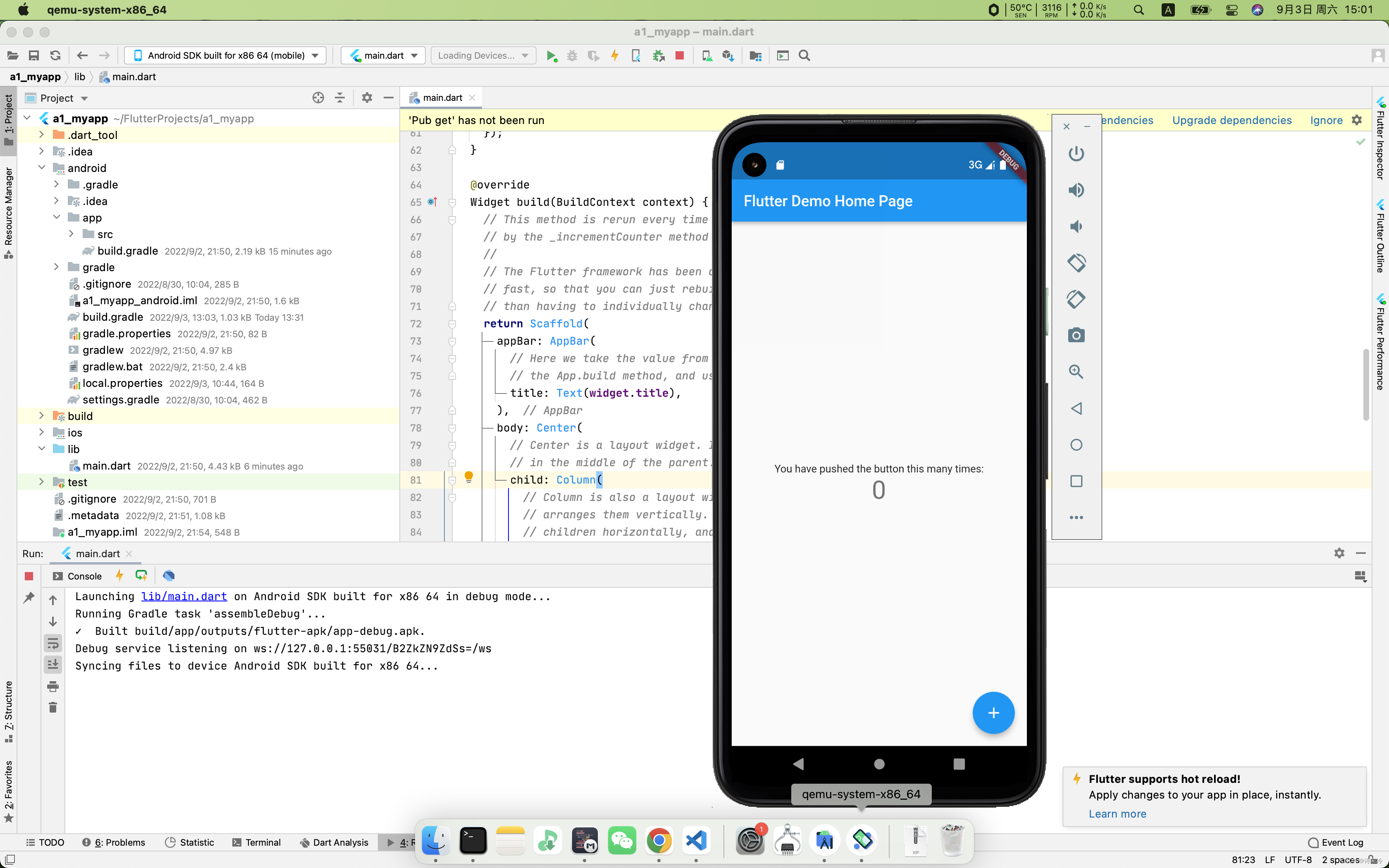Open the device selector dropdown
This screenshot has height=868, width=1389.
[226, 56]
